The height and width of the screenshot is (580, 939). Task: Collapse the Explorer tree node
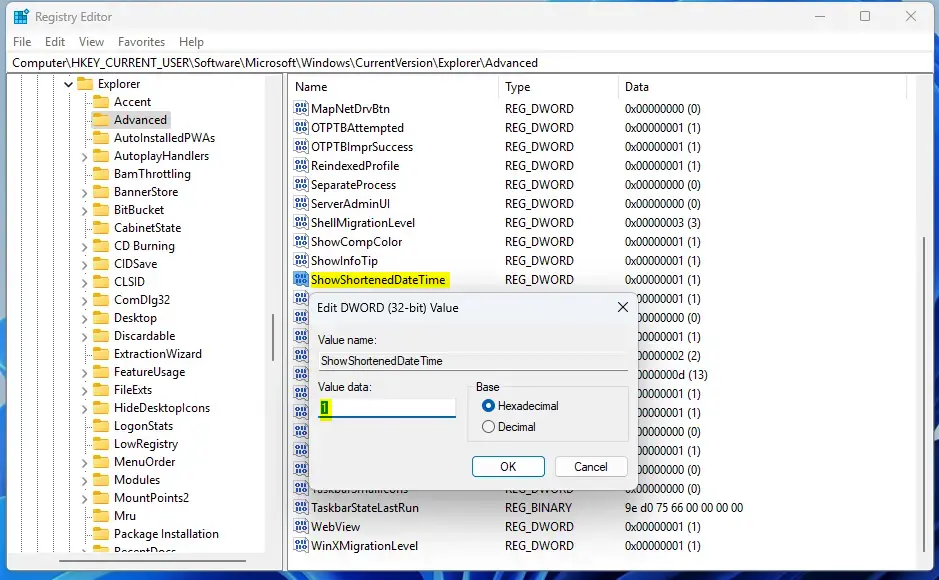[x=68, y=84]
